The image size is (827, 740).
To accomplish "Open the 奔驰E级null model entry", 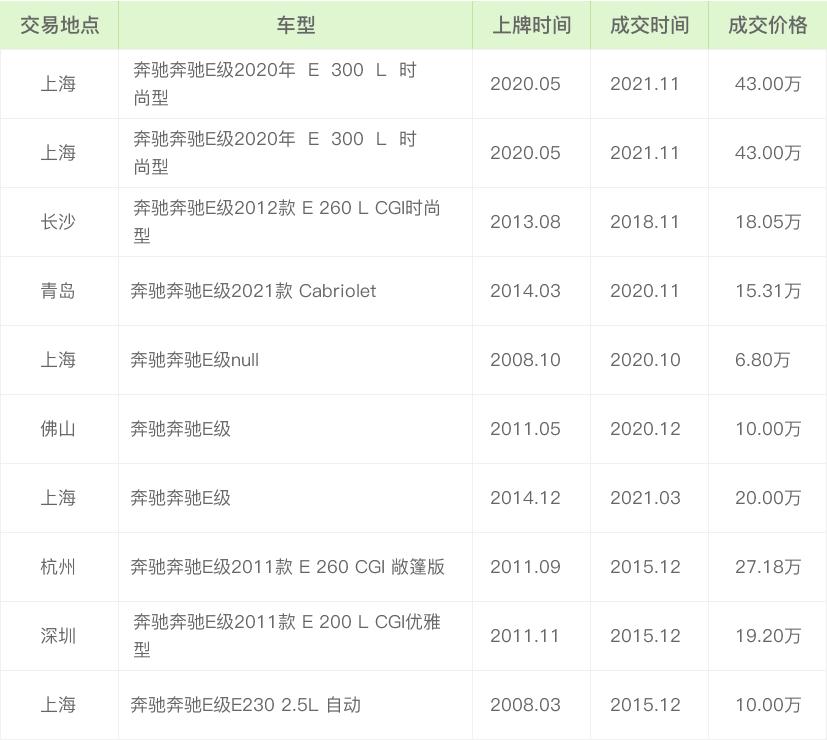I will [x=194, y=360].
